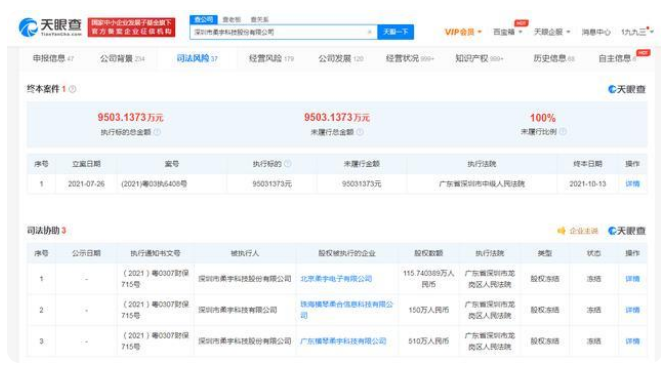Switch to the 历史信息 tab
Screen dimensions: 661x375
point(554,59)
